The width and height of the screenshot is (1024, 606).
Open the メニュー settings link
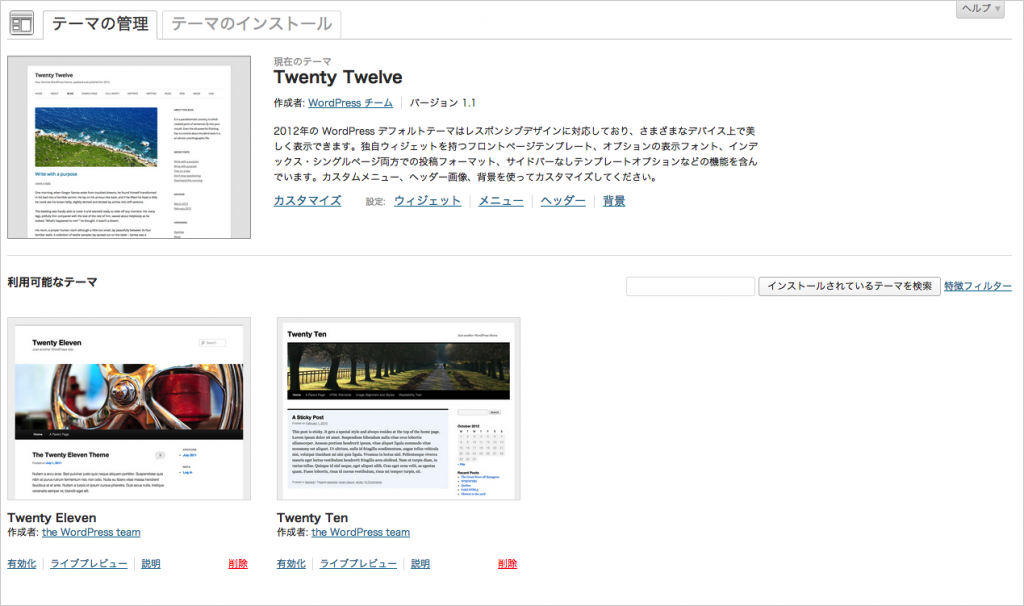tap(501, 201)
